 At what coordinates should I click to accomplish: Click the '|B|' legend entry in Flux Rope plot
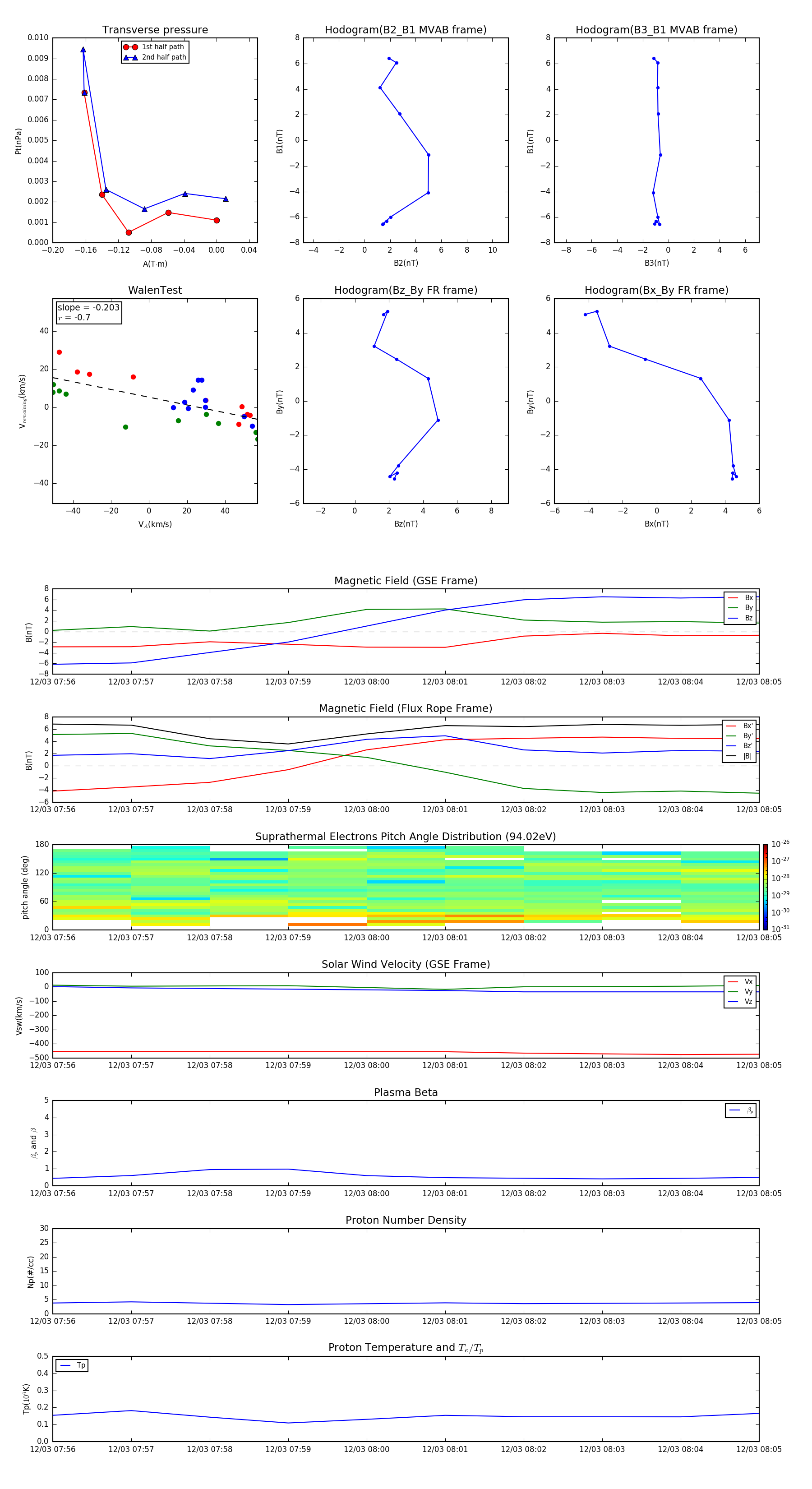pyautogui.click(x=739, y=756)
